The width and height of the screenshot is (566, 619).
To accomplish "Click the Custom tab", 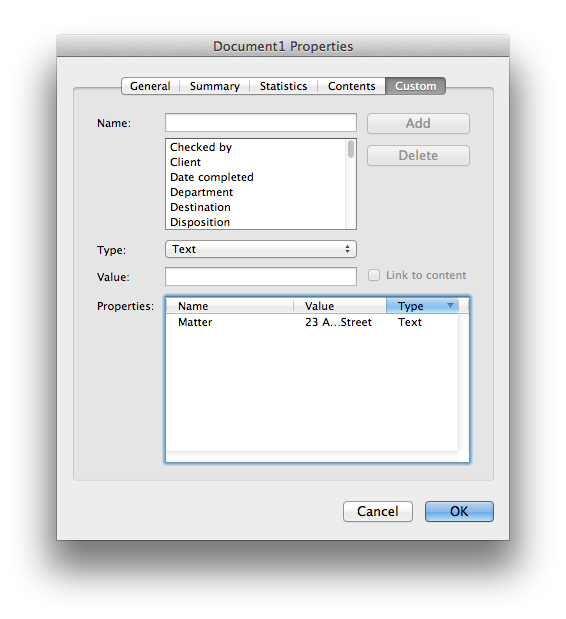I will click(416, 86).
